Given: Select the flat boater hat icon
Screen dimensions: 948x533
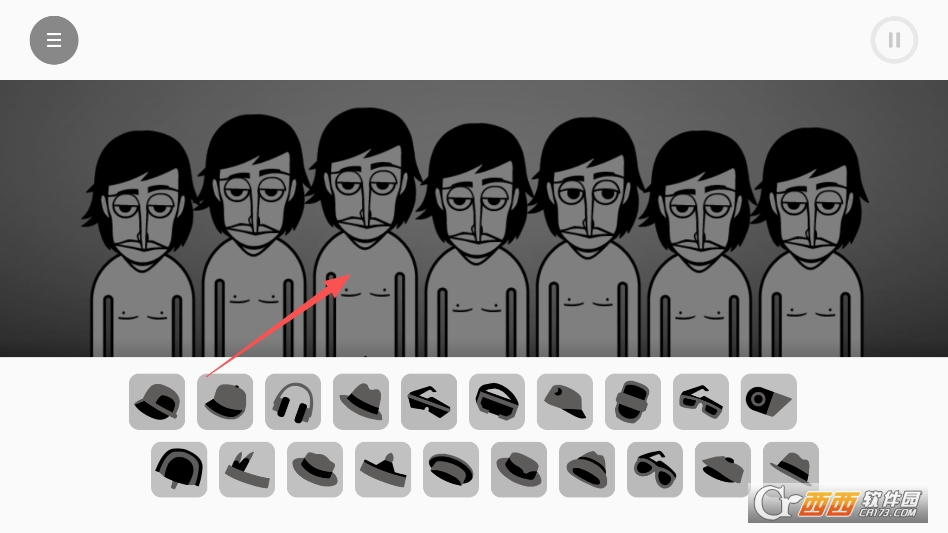Looking at the screenshot, I should 451,470.
